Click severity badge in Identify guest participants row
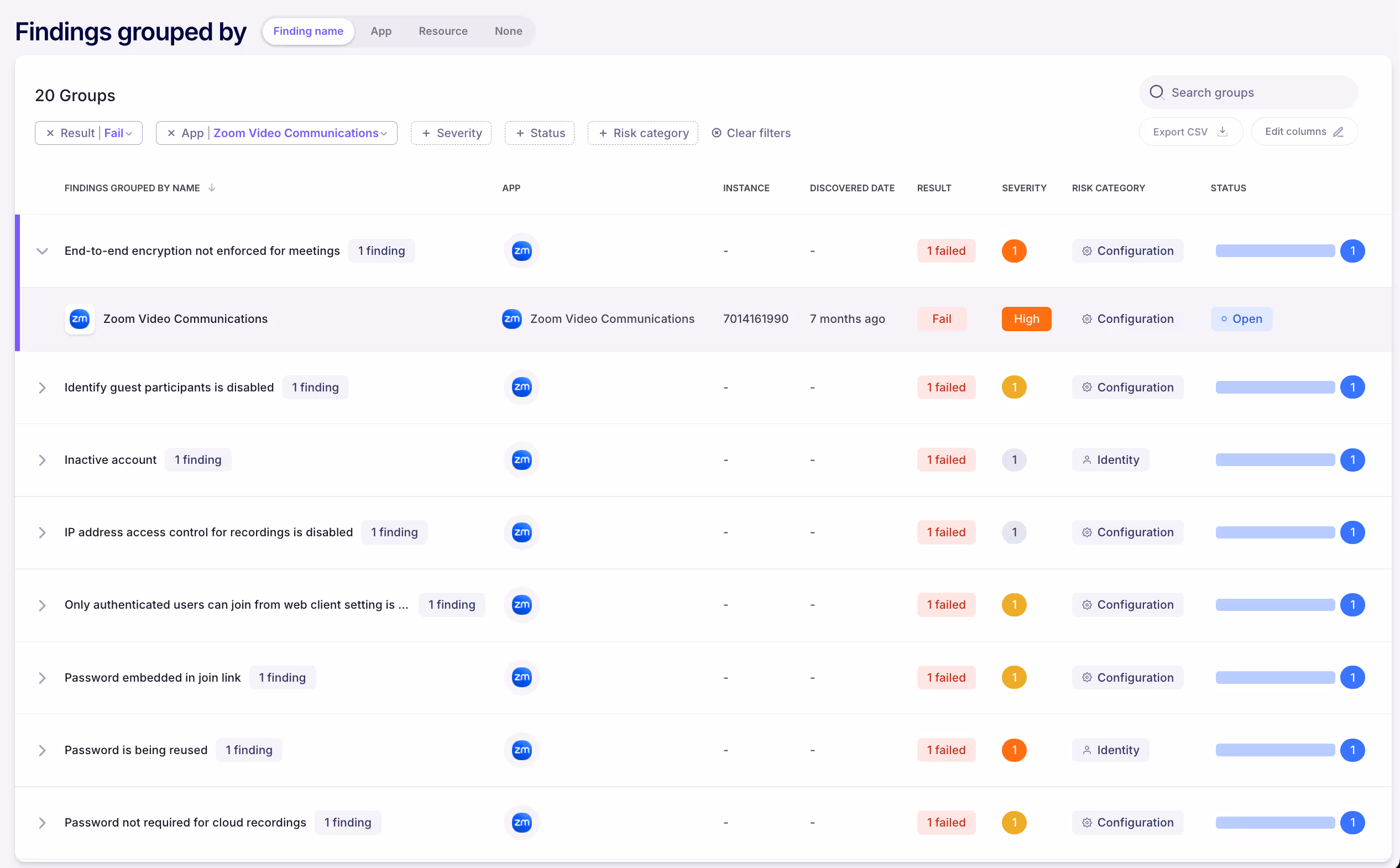 click(x=1014, y=387)
